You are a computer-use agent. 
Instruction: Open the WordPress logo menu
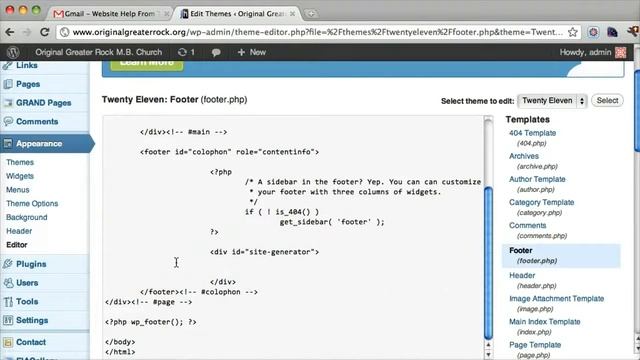(x=13, y=52)
